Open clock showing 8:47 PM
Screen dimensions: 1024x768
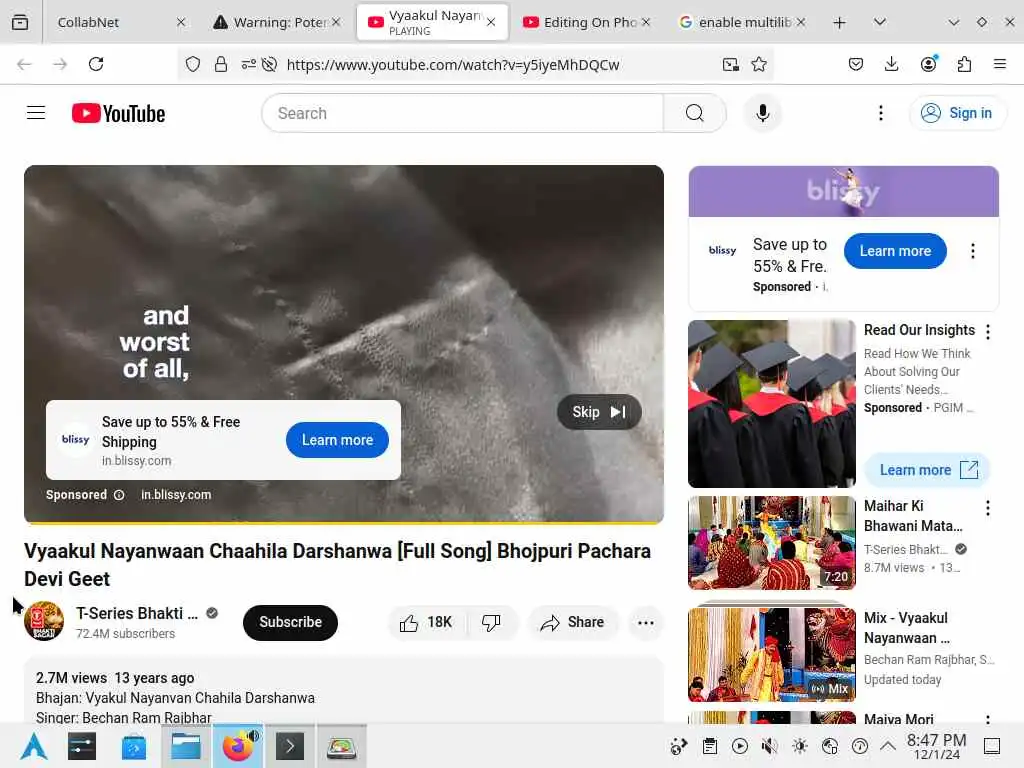(936, 746)
